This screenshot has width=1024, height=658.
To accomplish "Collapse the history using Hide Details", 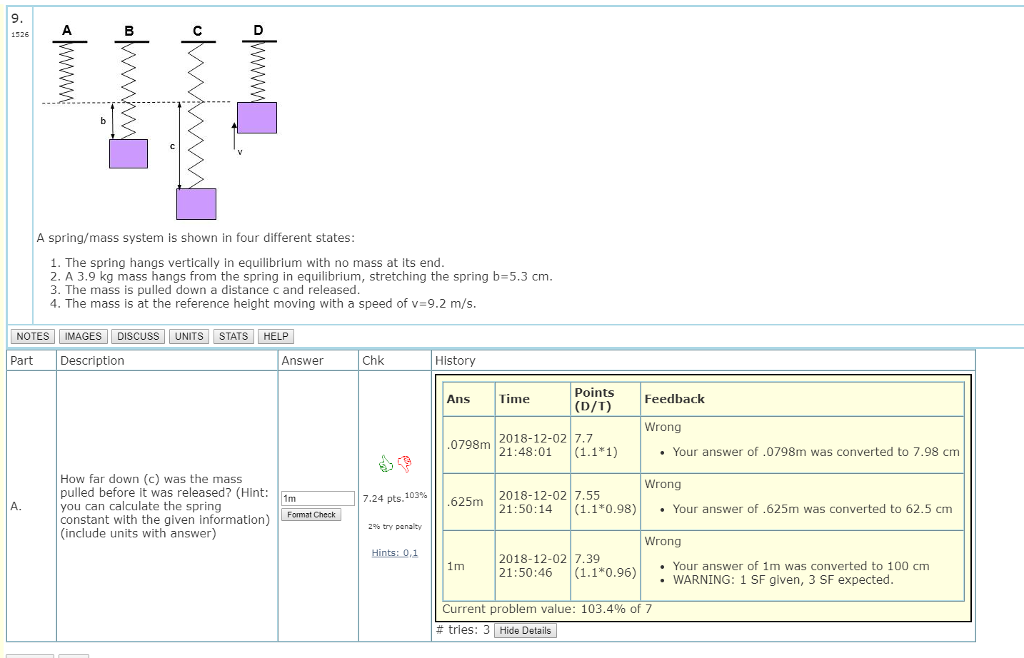I will pos(525,630).
